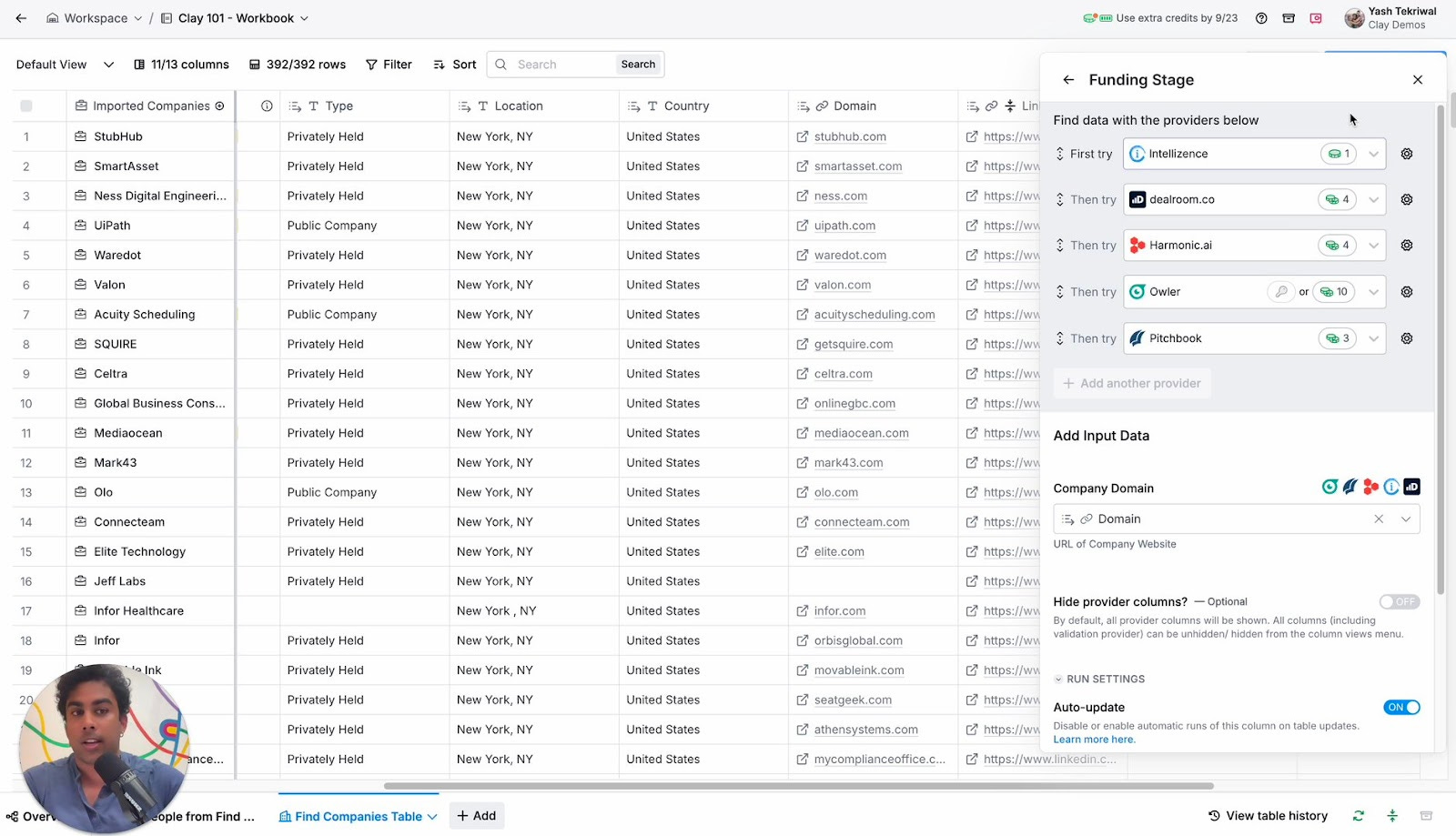The height and width of the screenshot is (836, 1456).
Task: Click the Owler API key icon
Action: 1281,292
